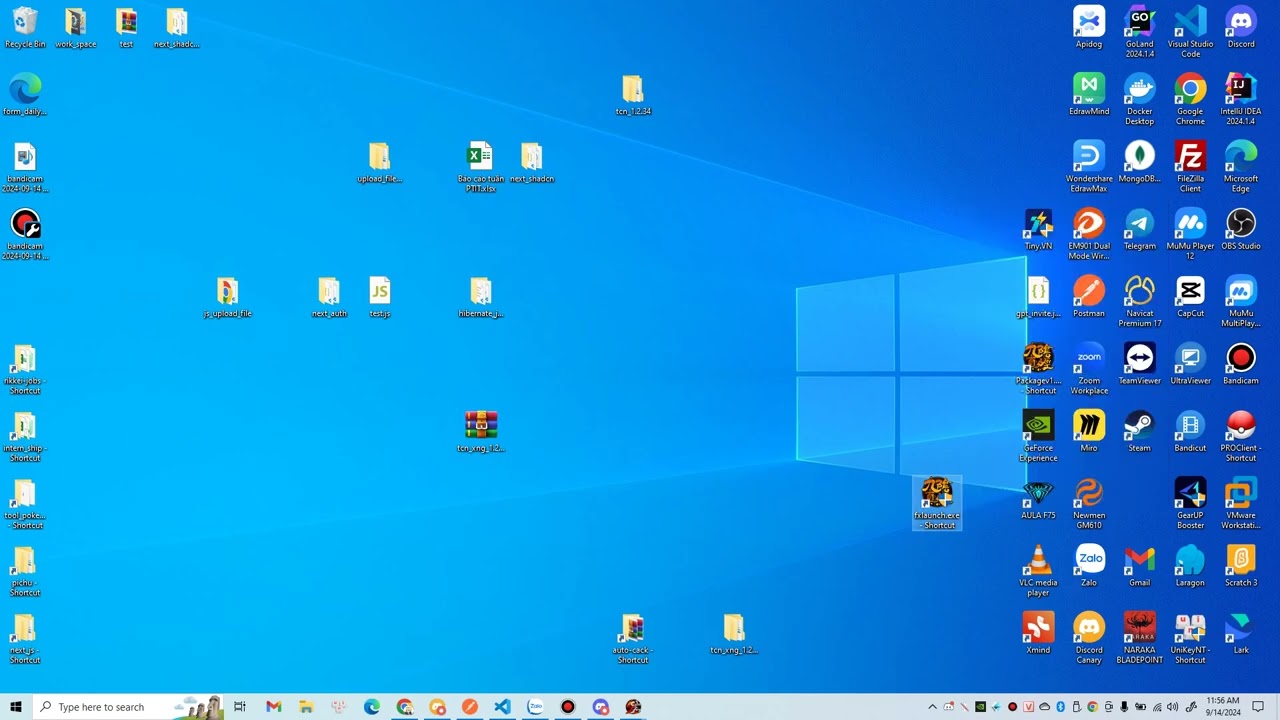The height and width of the screenshot is (720, 1280).
Task: Open the Windows Start menu
Action: (16, 707)
